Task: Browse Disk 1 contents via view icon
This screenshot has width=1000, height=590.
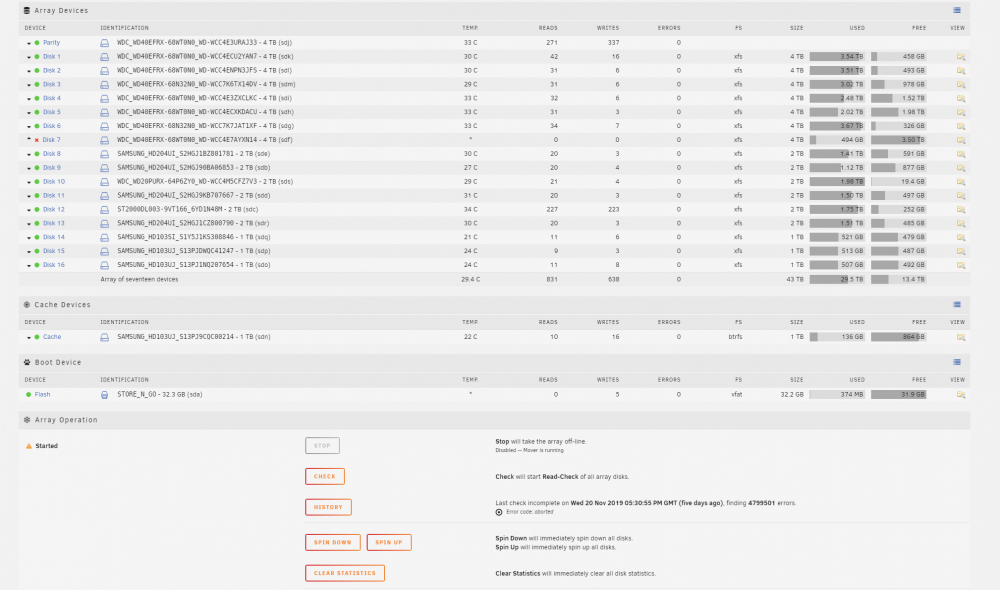Action: click(x=961, y=57)
